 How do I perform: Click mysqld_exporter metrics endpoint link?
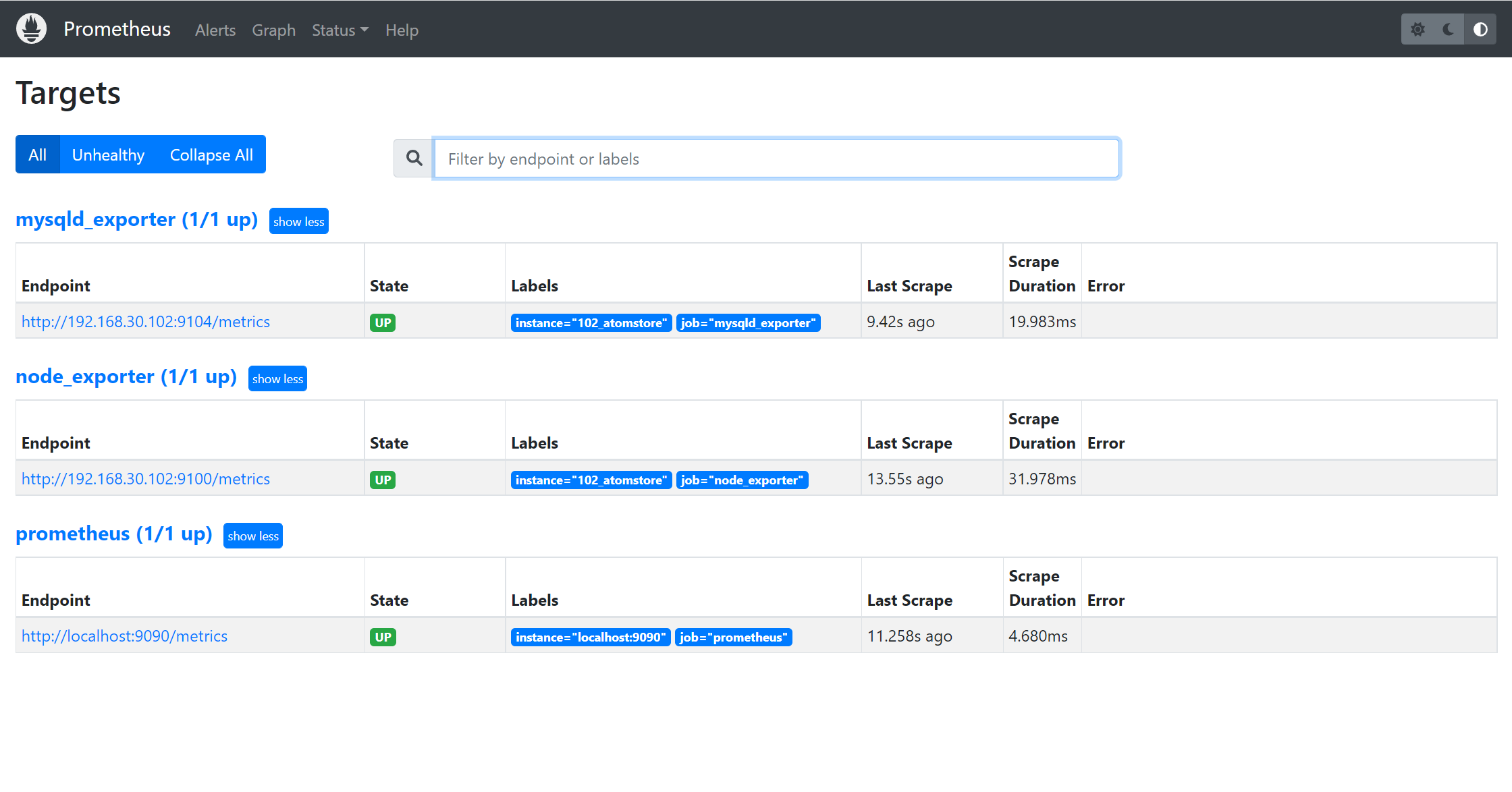tap(146, 322)
